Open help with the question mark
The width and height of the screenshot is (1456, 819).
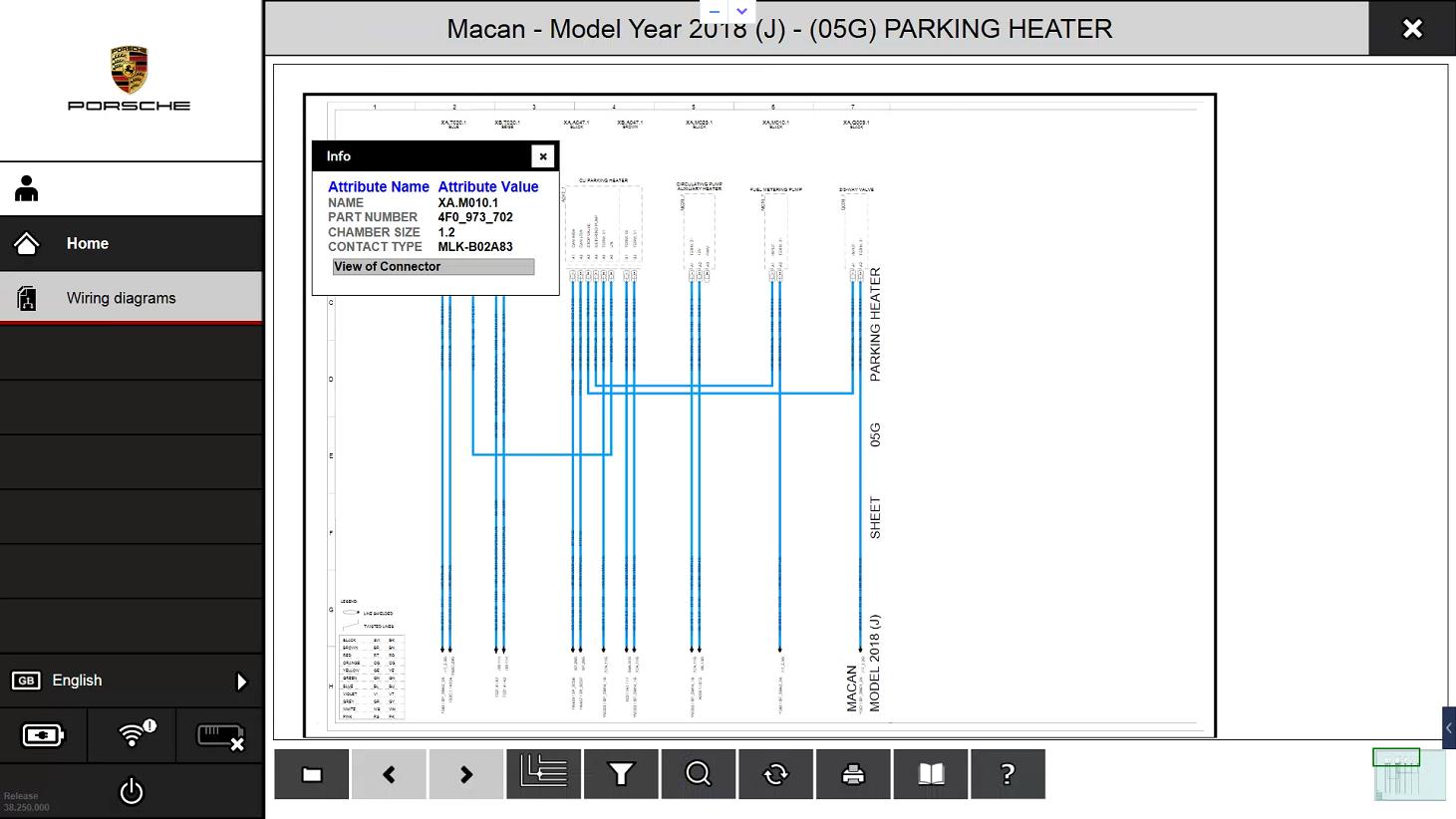click(1008, 774)
